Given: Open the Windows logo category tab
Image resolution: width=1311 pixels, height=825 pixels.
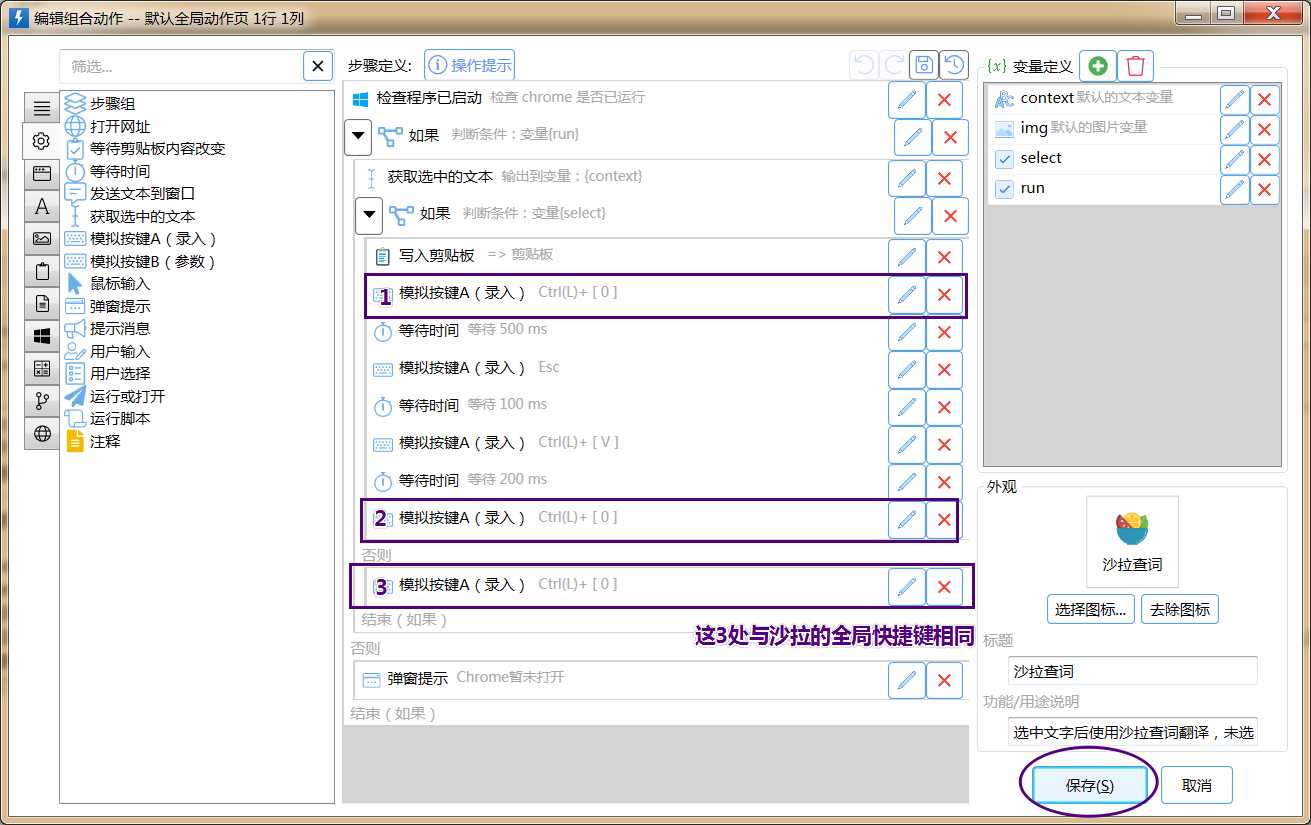Looking at the screenshot, I should (x=41, y=336).
